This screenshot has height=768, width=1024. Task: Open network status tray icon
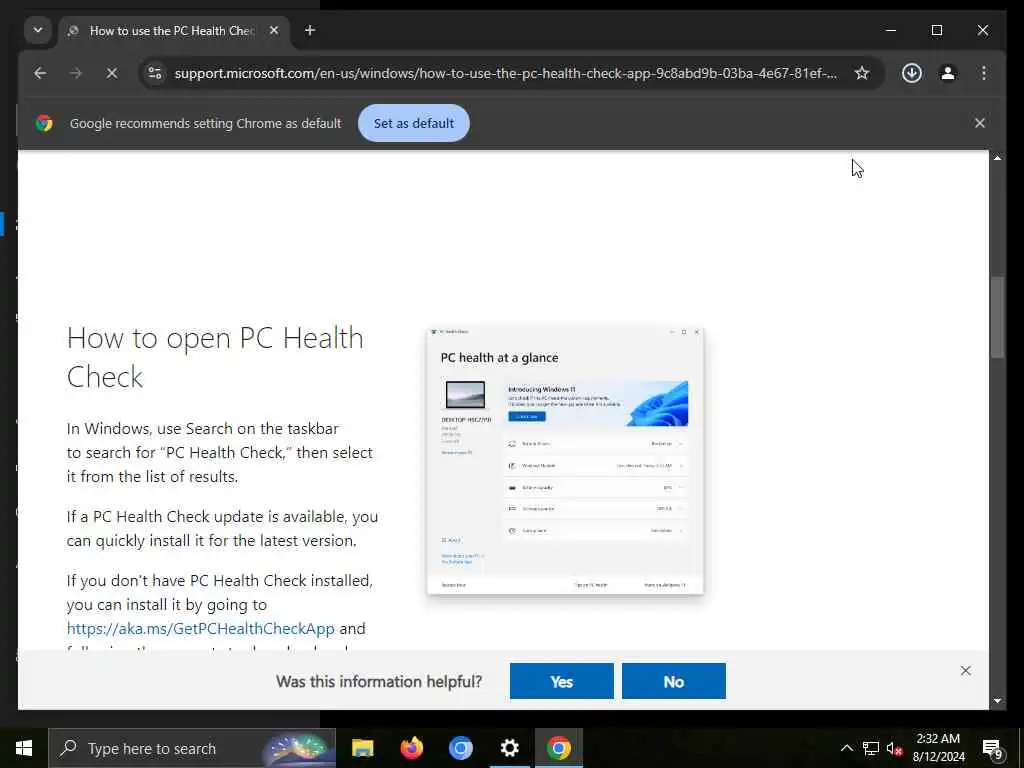(871, 748)
